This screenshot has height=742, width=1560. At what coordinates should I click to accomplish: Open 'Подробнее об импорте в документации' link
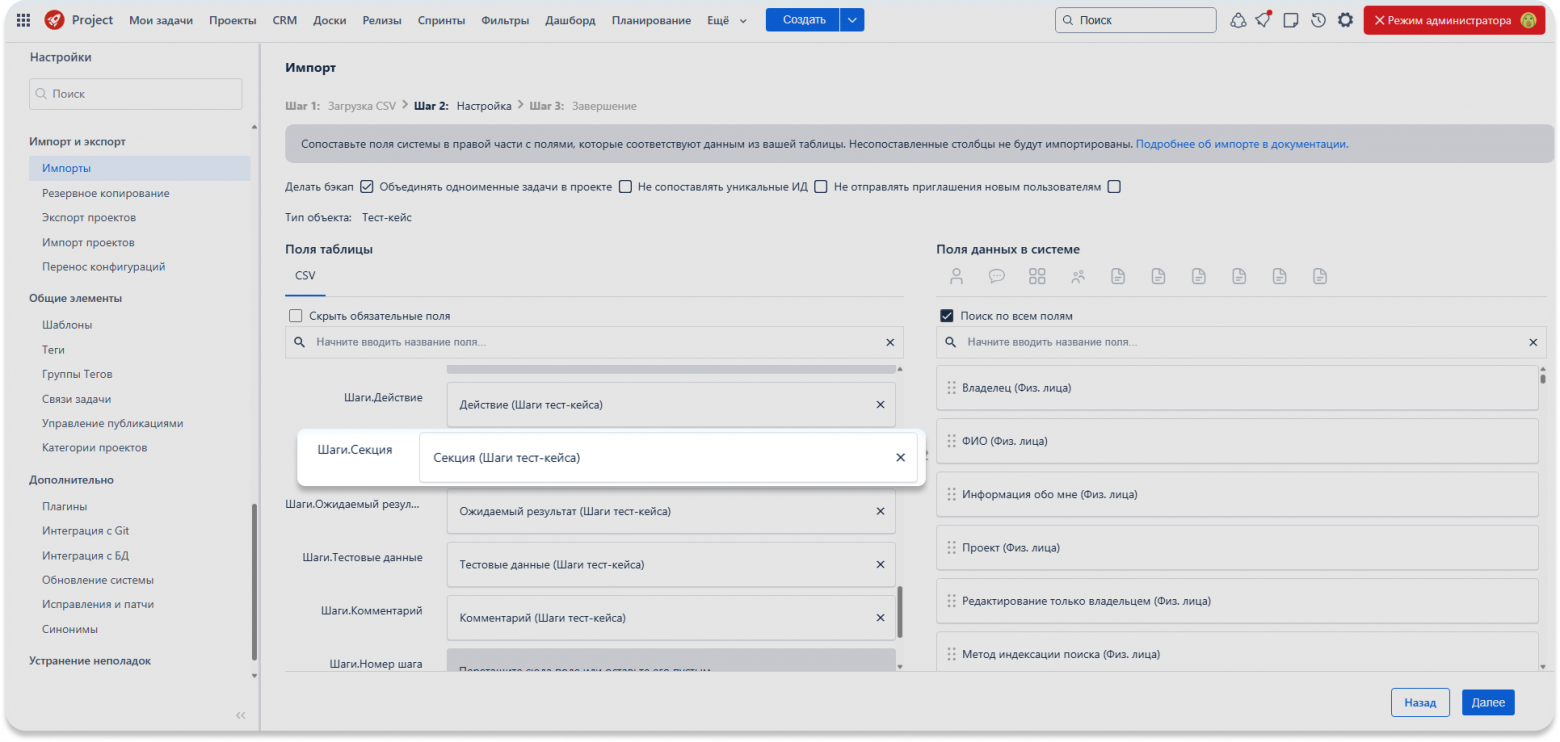point(1242,144)
